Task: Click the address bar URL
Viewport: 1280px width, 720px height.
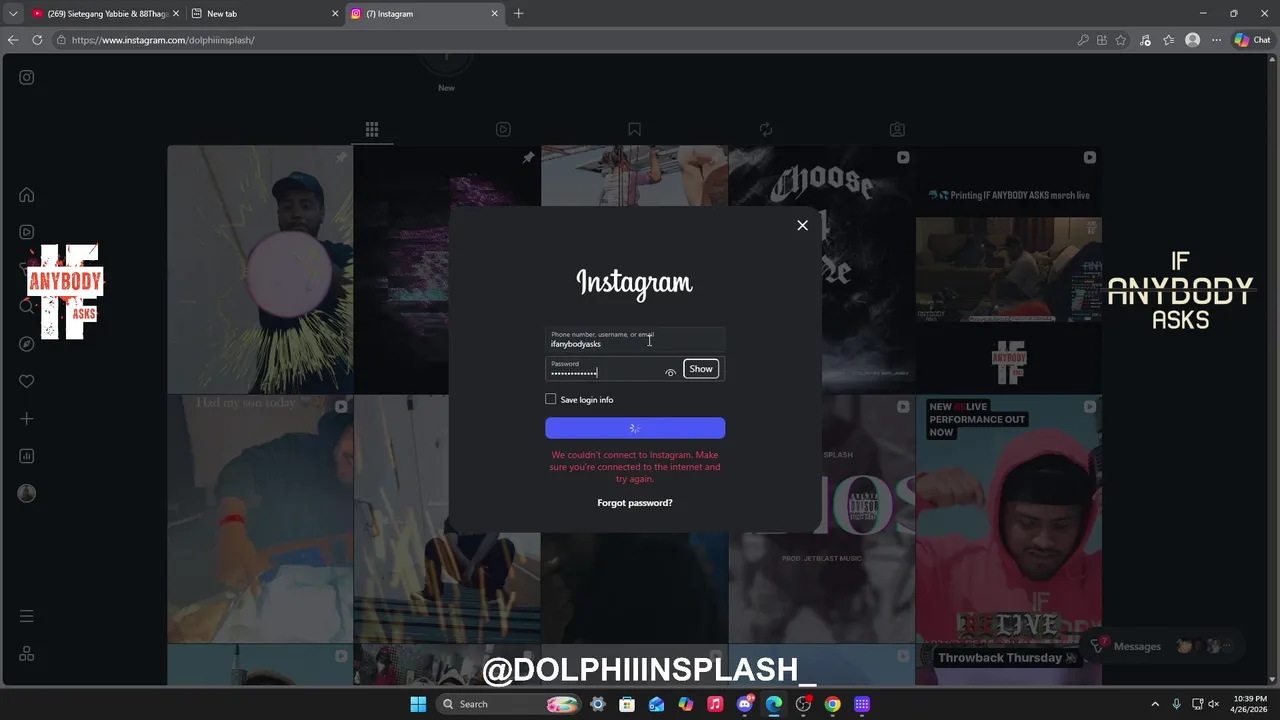Action: click(x=163, y=40)
